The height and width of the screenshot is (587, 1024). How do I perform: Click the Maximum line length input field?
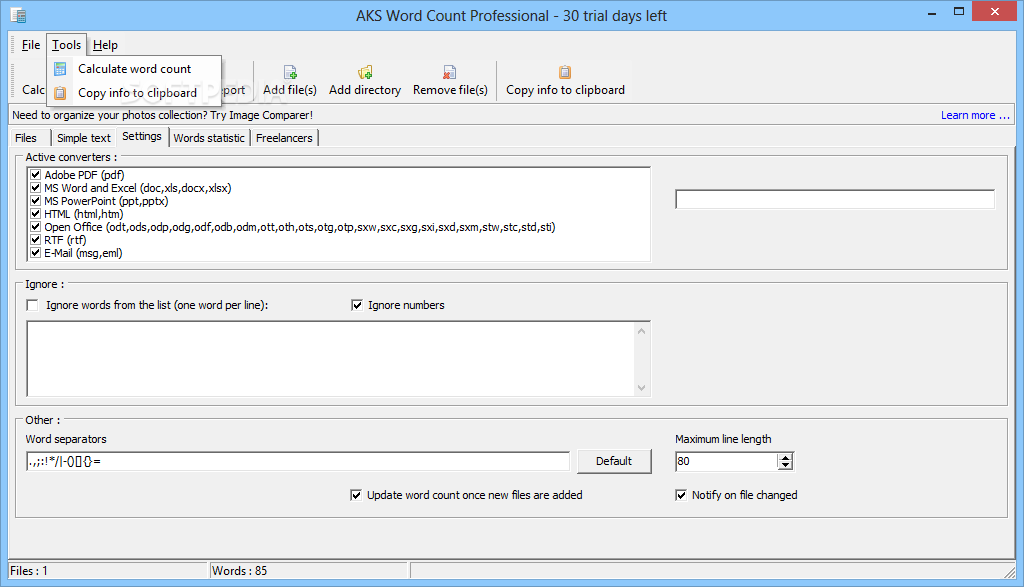pos(726,461)
